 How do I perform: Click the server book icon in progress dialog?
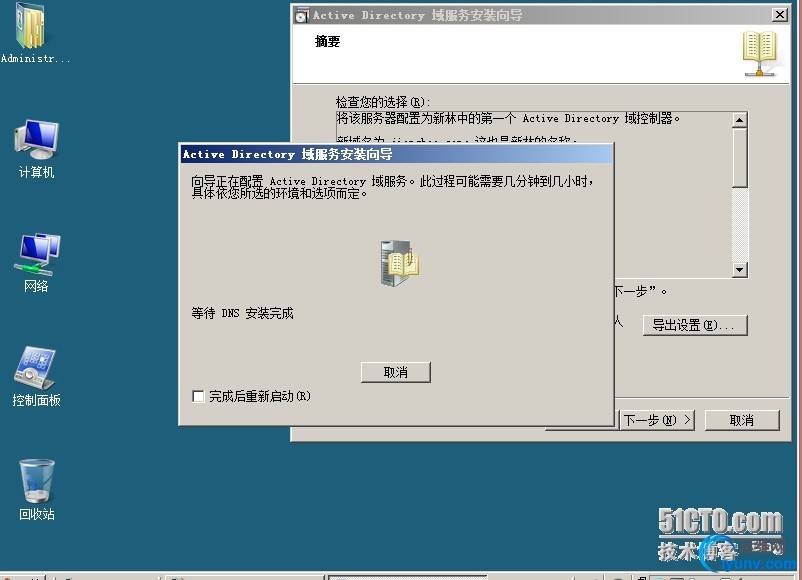399,263
